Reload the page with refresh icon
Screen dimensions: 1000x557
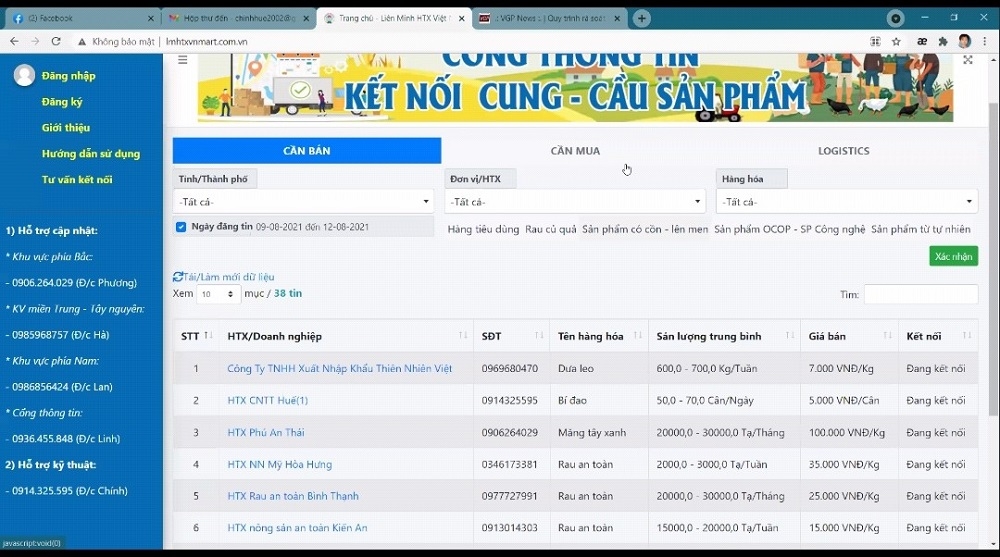click(x=56, y=41)
